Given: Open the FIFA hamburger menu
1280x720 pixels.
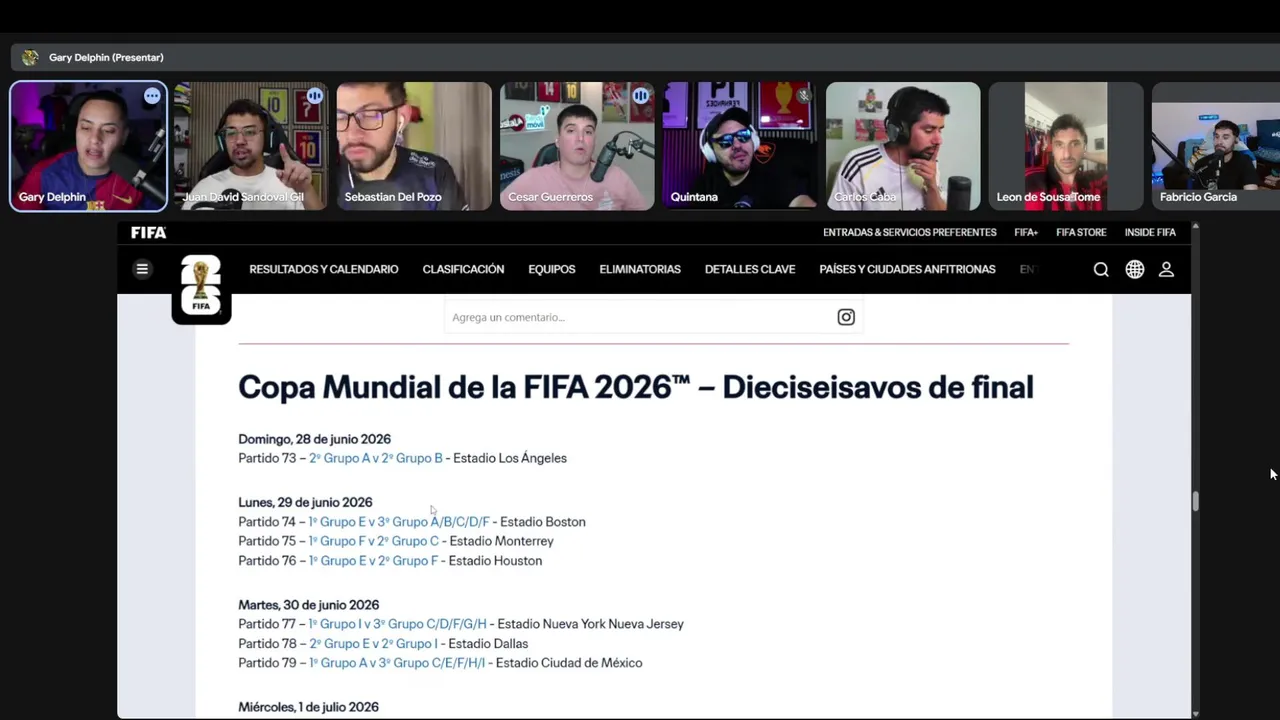Looking at the screenshot, I should (142, 269).
